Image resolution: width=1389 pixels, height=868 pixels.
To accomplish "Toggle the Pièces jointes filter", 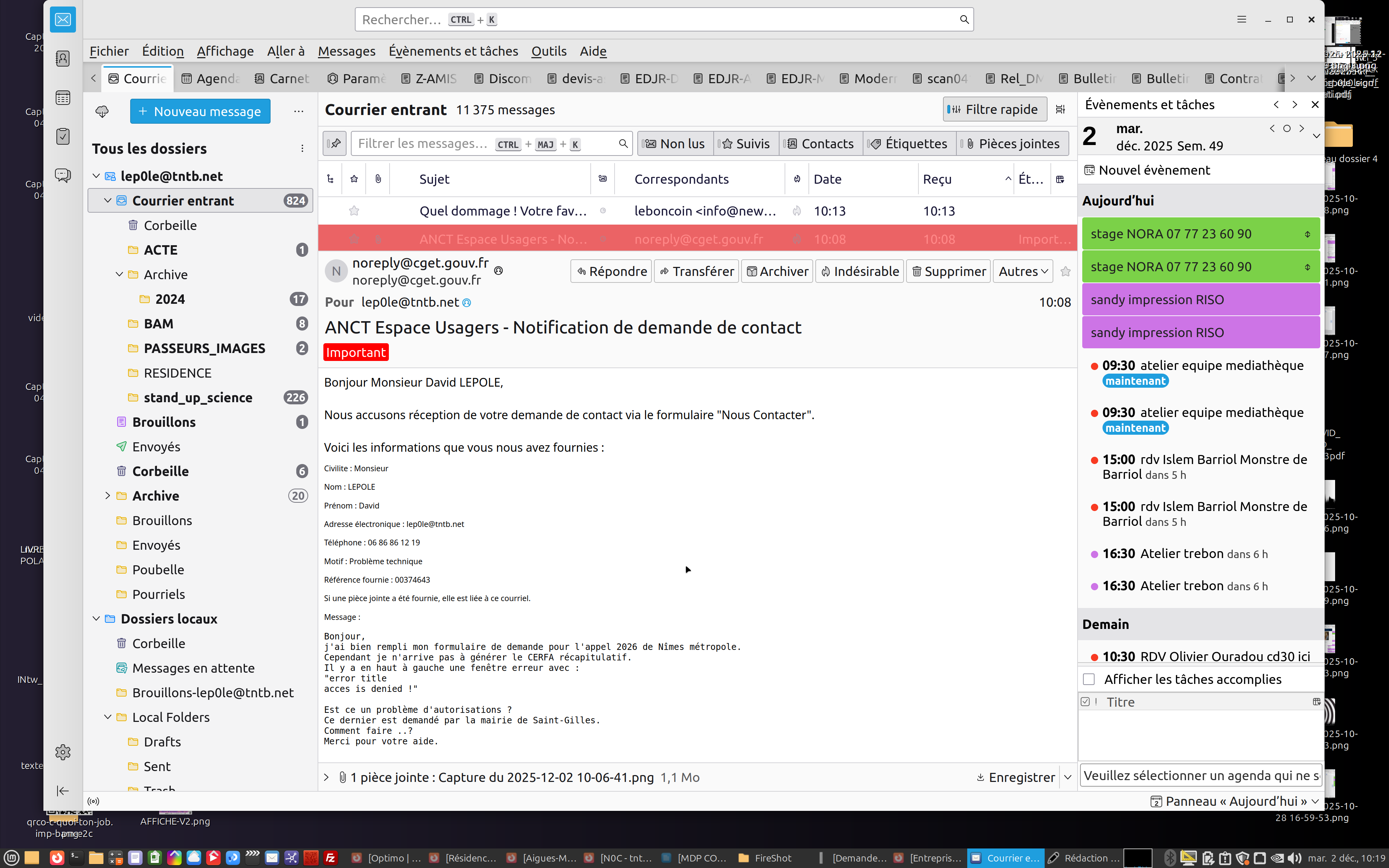I will click(1012, 144).
